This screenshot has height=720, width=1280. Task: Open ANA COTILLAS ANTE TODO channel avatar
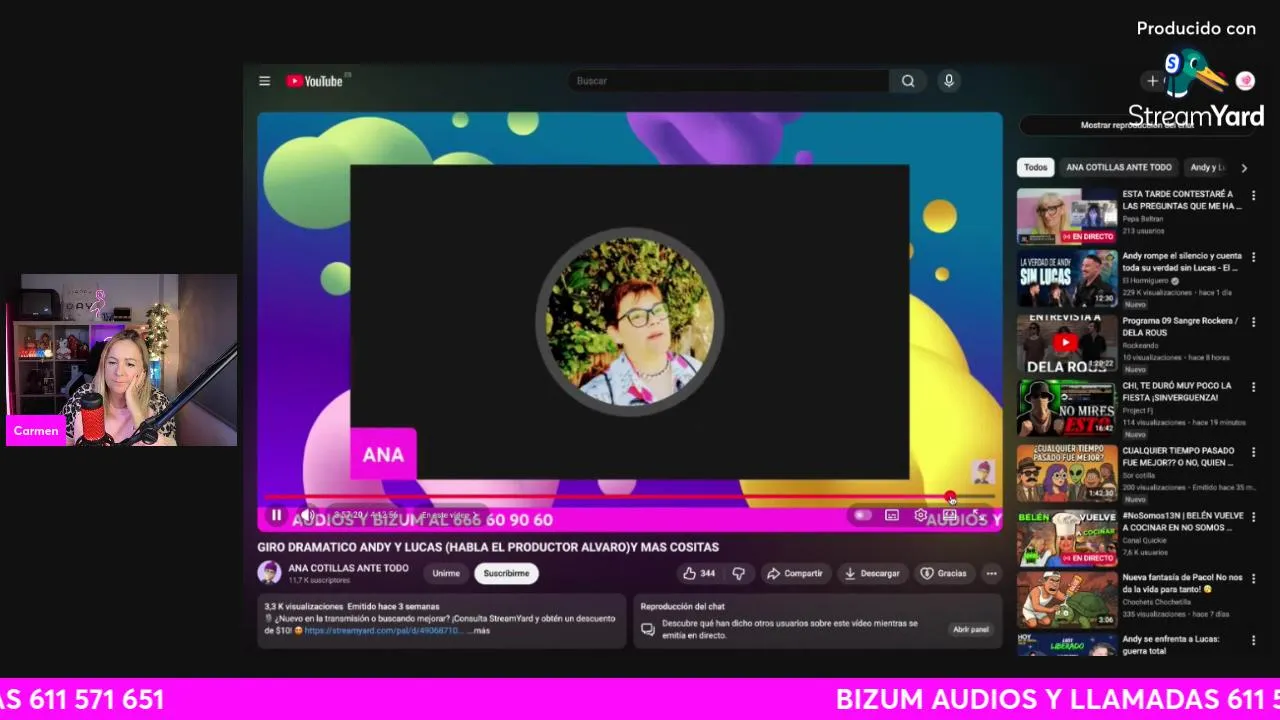pos(269,572)
